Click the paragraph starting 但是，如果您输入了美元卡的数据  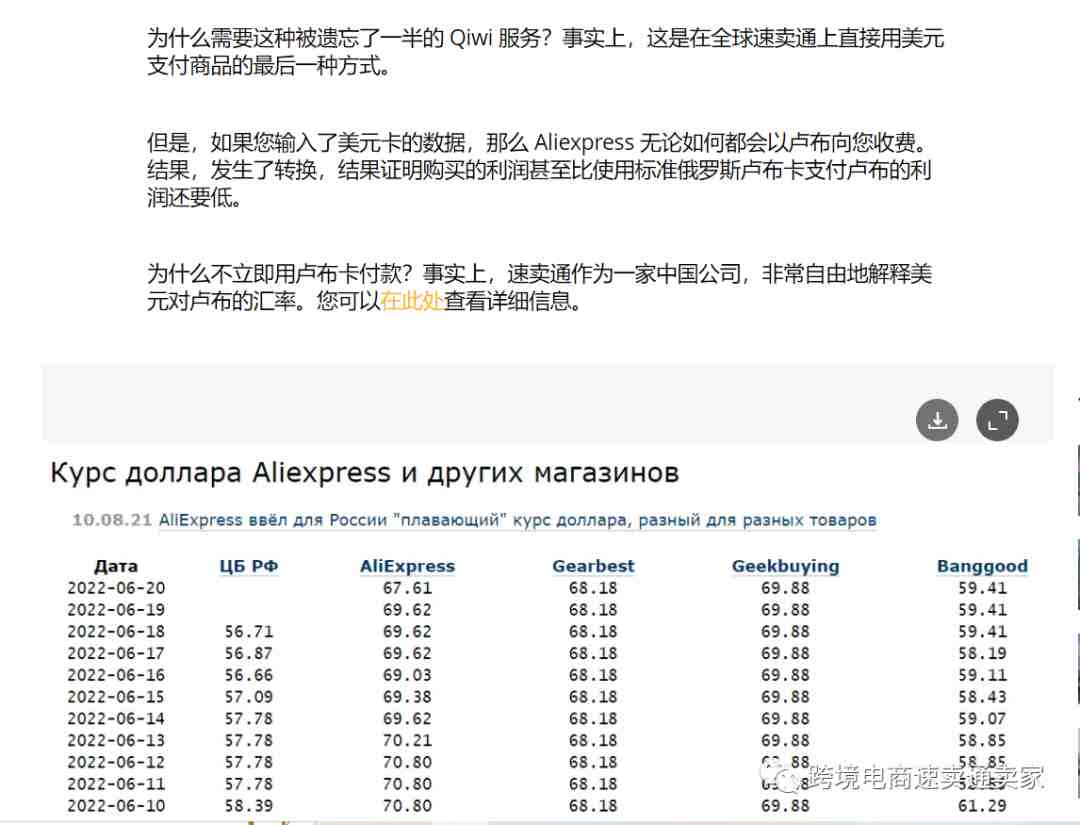[x=539, y=170]
